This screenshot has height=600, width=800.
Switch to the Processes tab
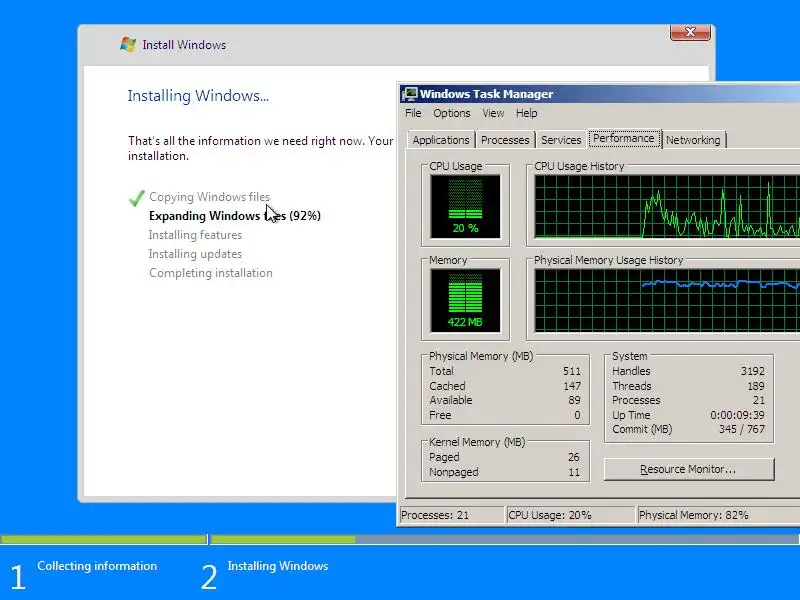click(505, 140)
